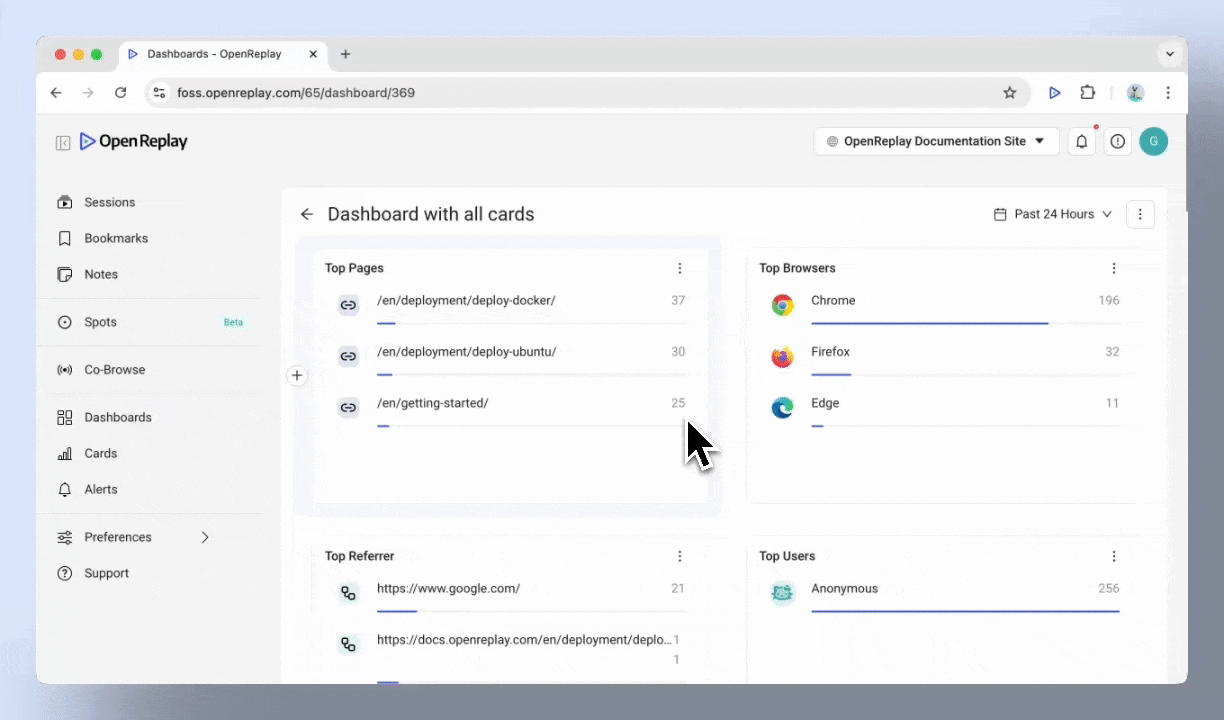Click the Chrome browser icon
1224x720 pixels.
pyautogui.click(x=783, y=305)
